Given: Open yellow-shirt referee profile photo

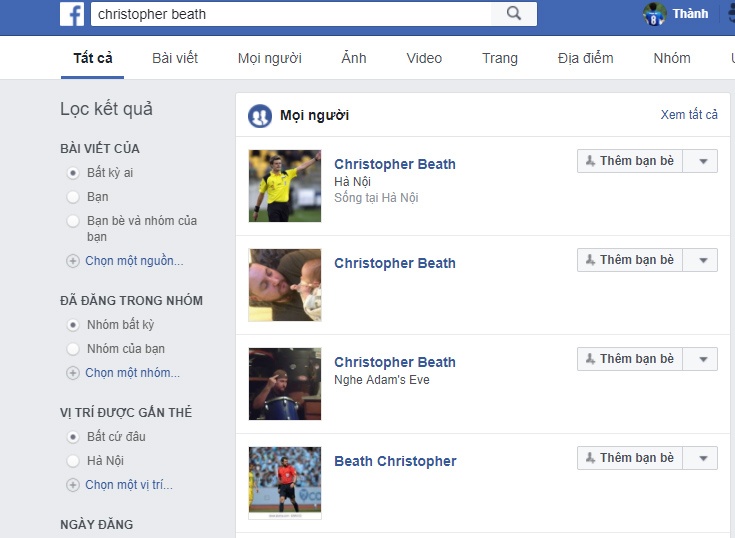Looking at the screenshot, I should click(285, 186).
